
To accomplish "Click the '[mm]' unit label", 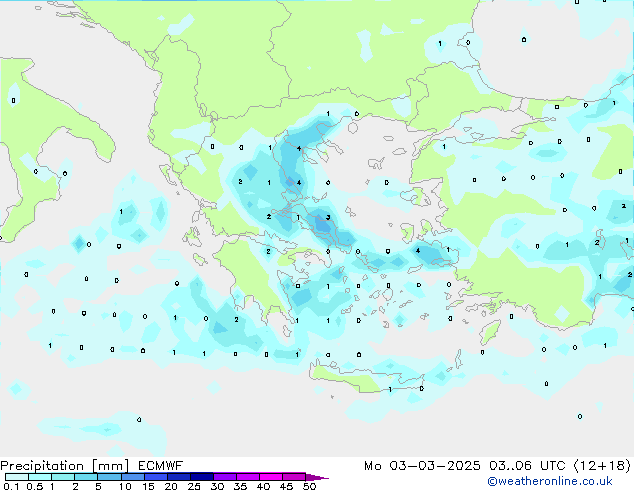I will (110, 466).
